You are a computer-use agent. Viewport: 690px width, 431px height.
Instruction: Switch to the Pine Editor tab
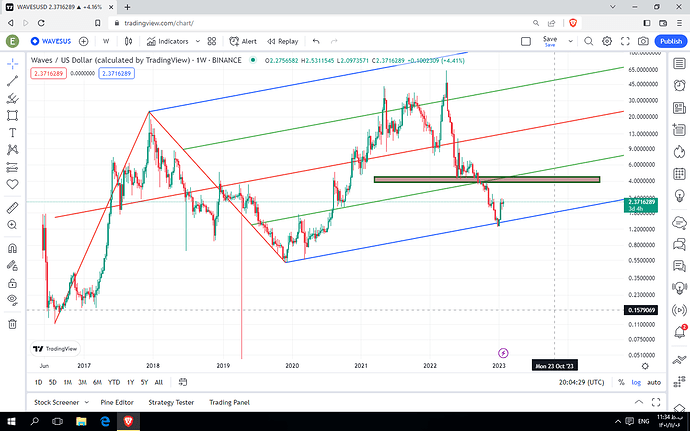coord(119,402)
